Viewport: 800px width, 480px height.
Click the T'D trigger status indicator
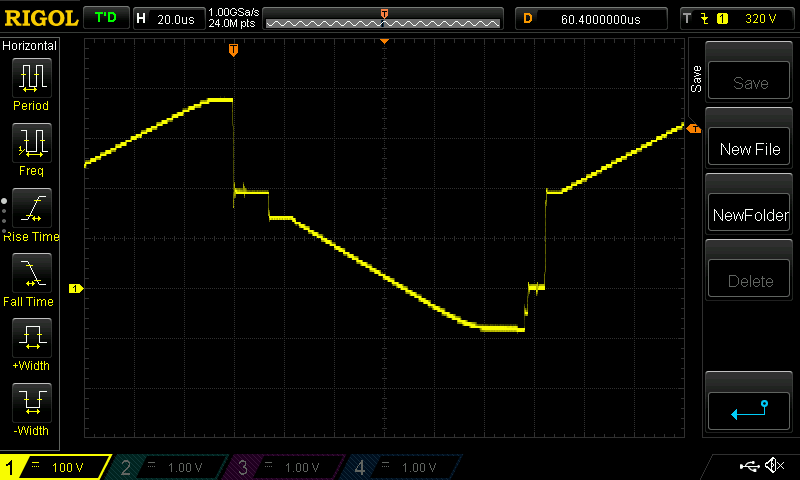(106, 18)
